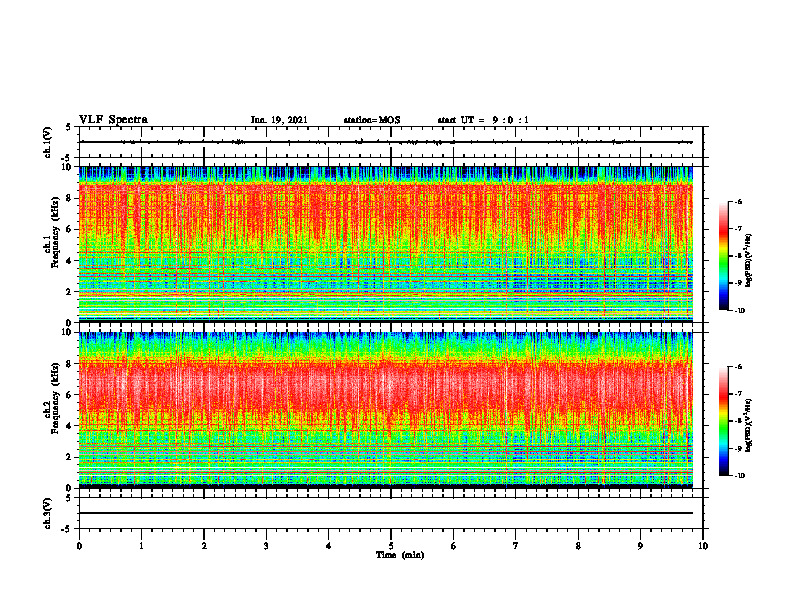Click the "station=MOS" header label

(x=372, y=120)
